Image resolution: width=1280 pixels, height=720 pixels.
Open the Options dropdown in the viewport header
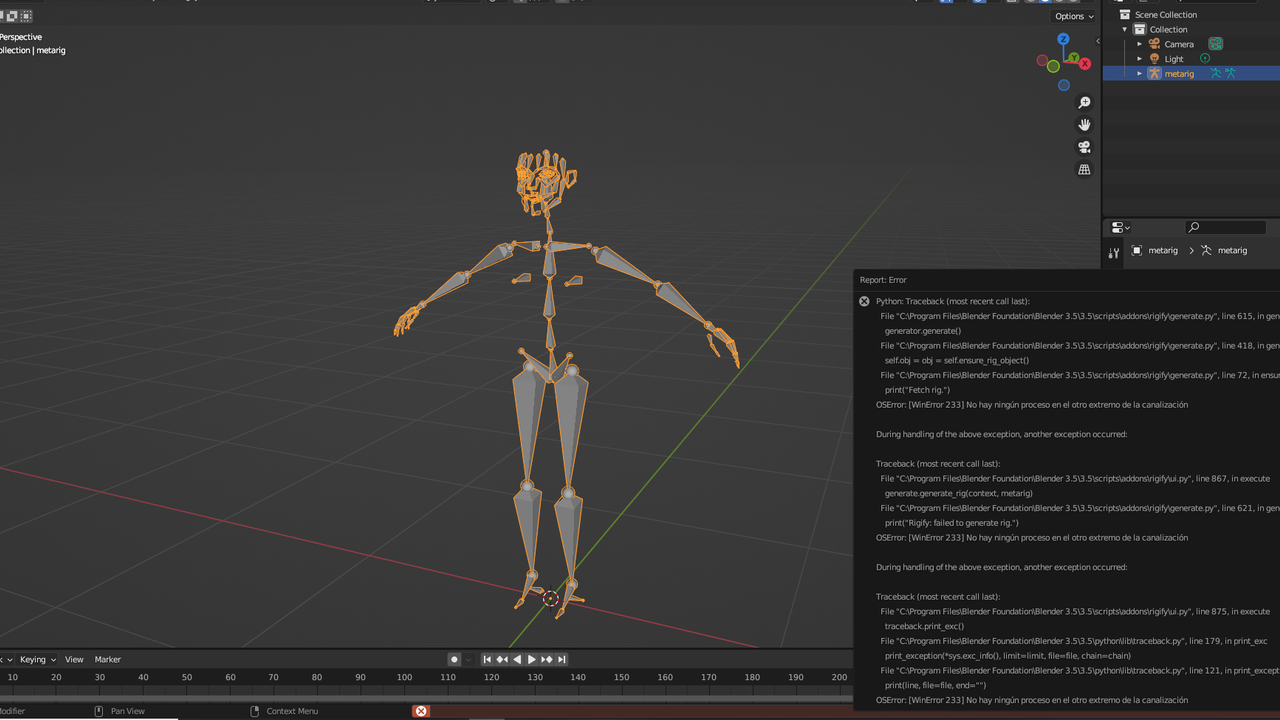click(x=1072, y=16)
